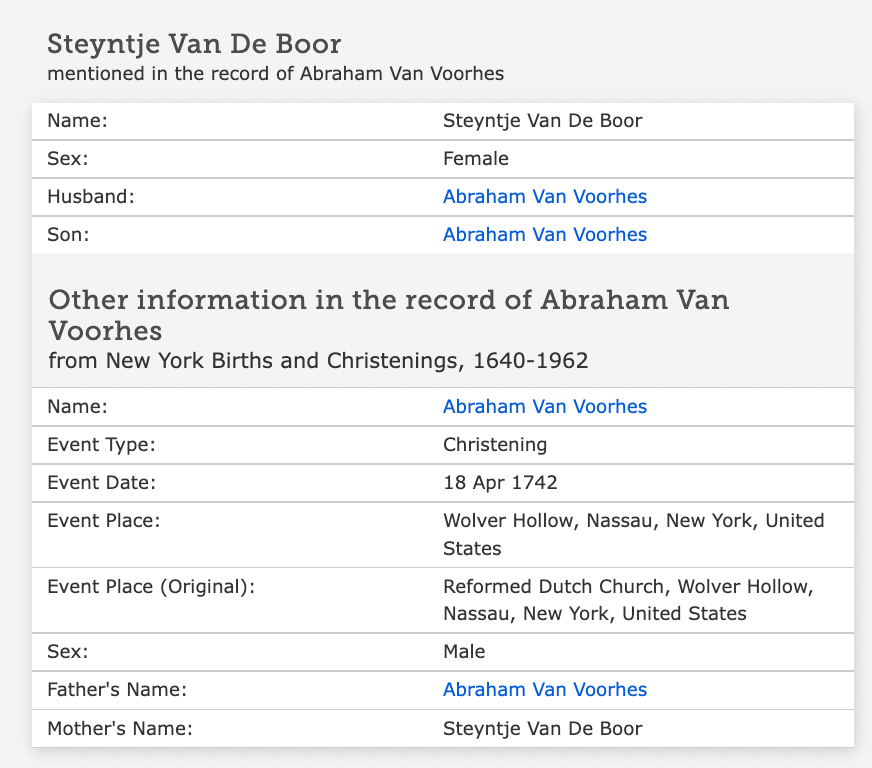Click the event date '18 Apr 1742'
872x768 pixels.
500,483
